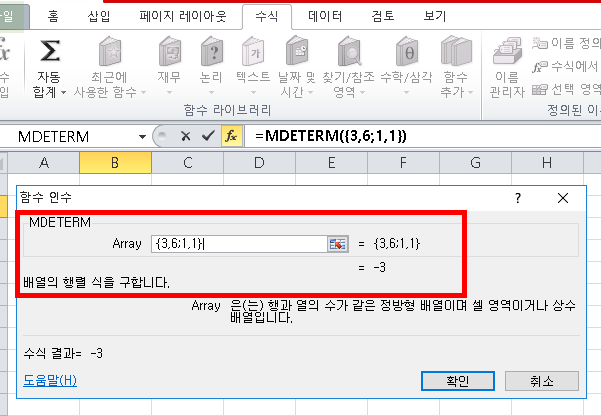Select column B header
This screenshot has width=601, height=416.
point(115,163)
